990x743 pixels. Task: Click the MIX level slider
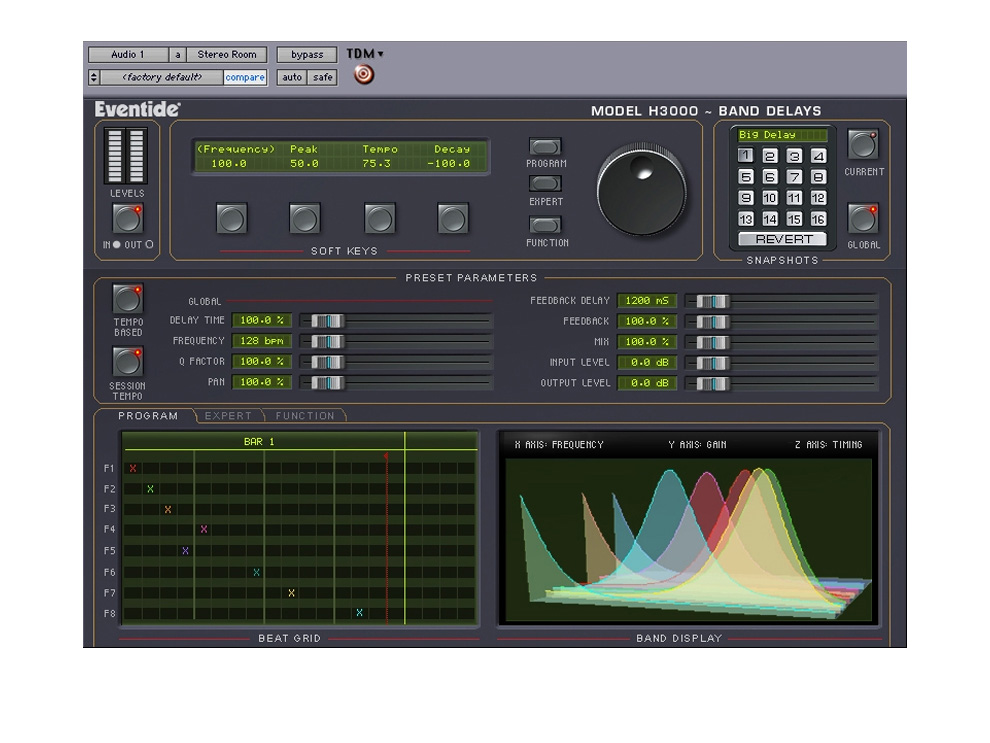713,342
